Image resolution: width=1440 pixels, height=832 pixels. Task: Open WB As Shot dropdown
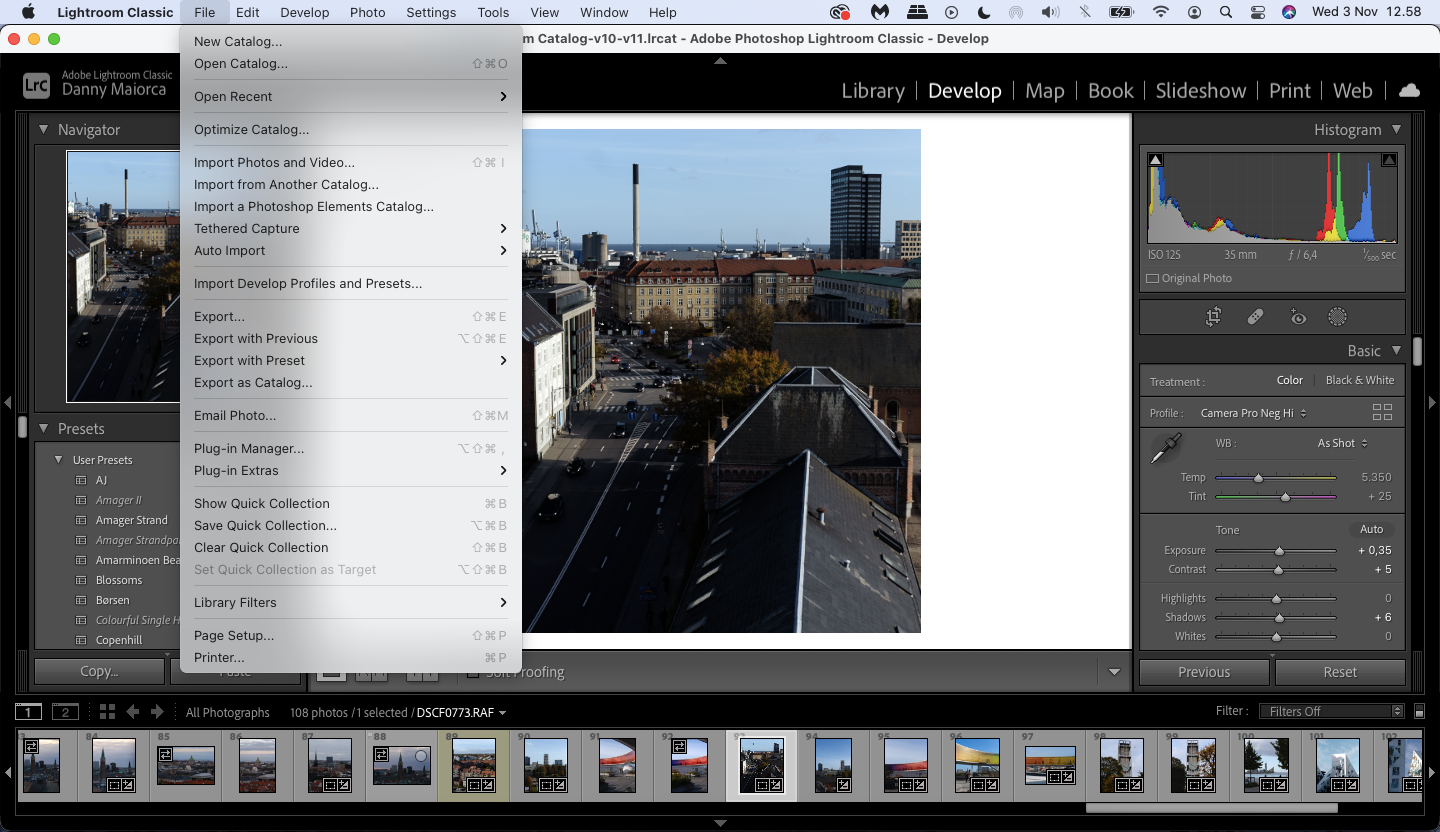(x=1342, y=443)
